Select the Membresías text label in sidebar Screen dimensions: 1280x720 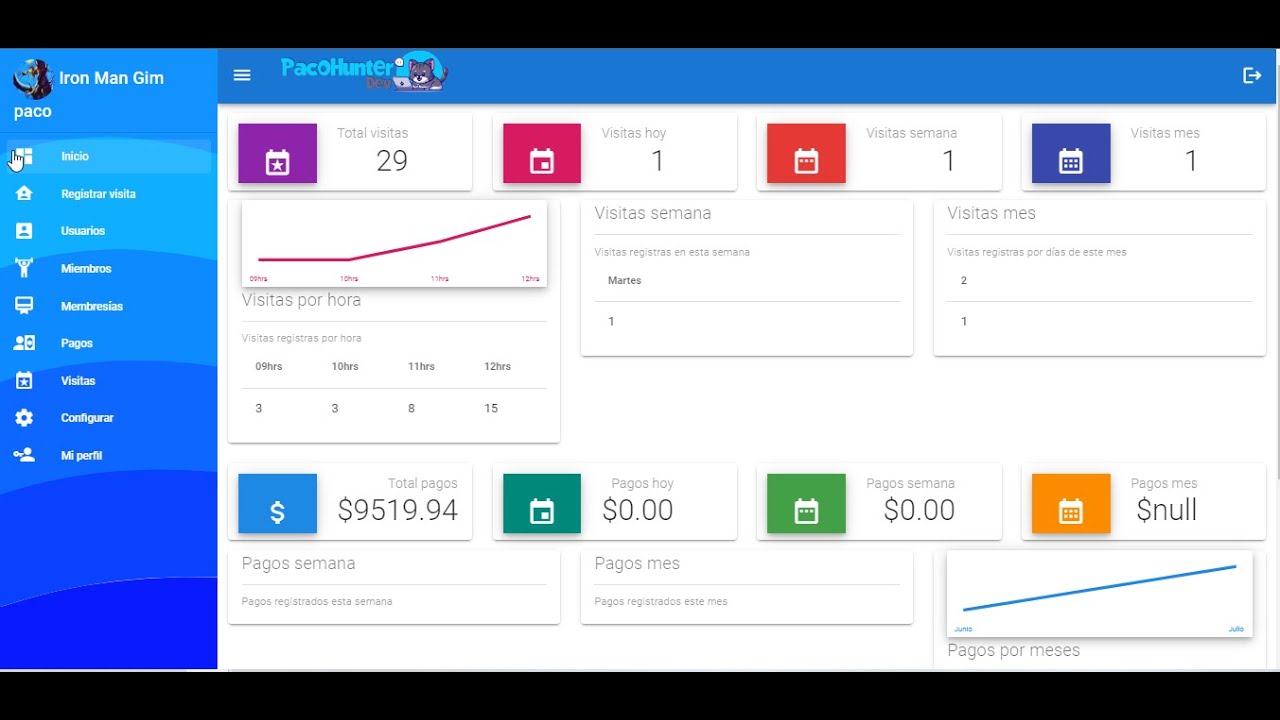point(92,306)
